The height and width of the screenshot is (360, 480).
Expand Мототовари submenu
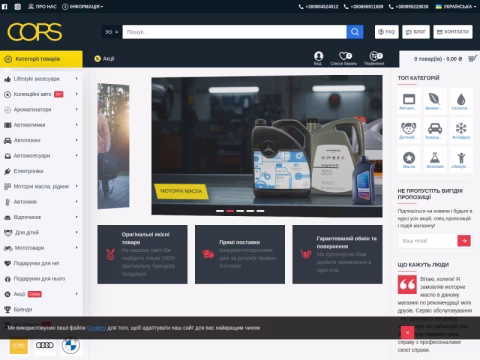coord(77,248)
